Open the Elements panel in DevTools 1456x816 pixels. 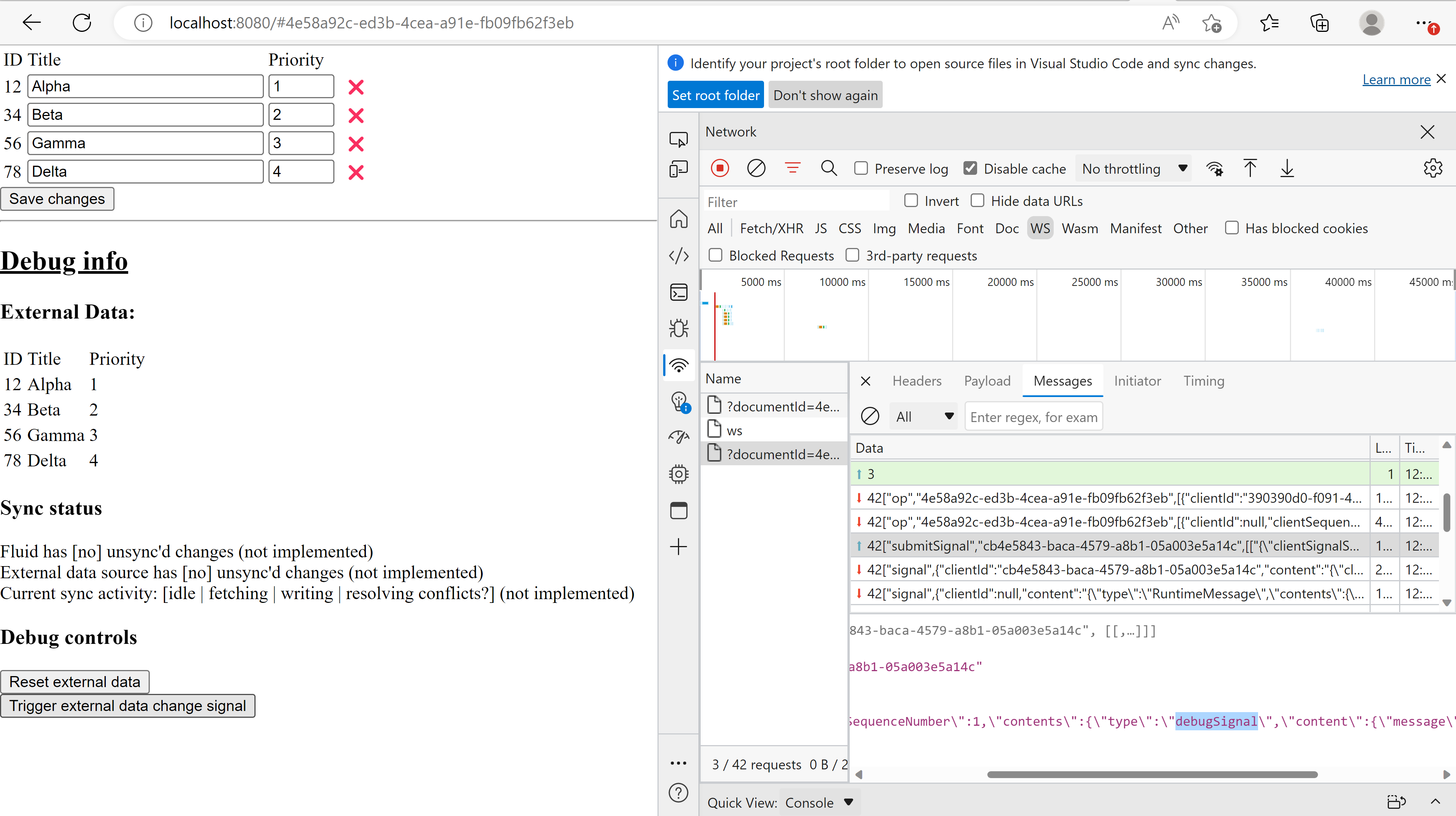(x=678, y=256)
